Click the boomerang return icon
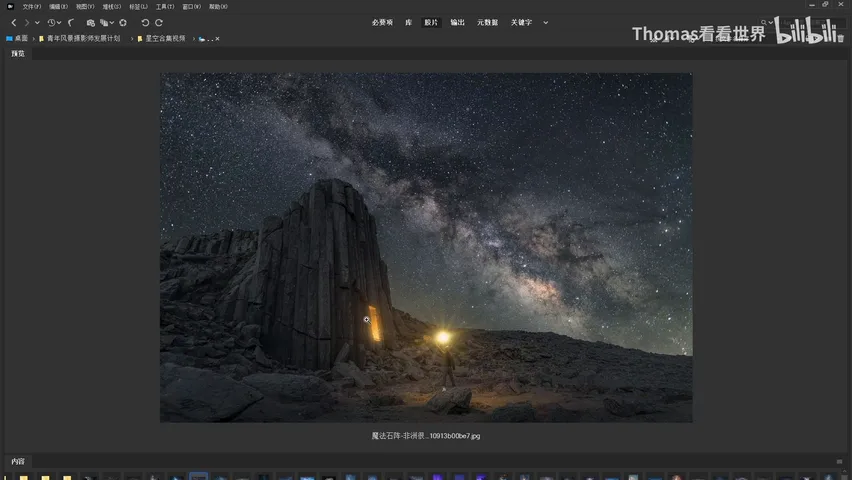The height and width of the screenshot is (480, 852). (x=71, y=23)
